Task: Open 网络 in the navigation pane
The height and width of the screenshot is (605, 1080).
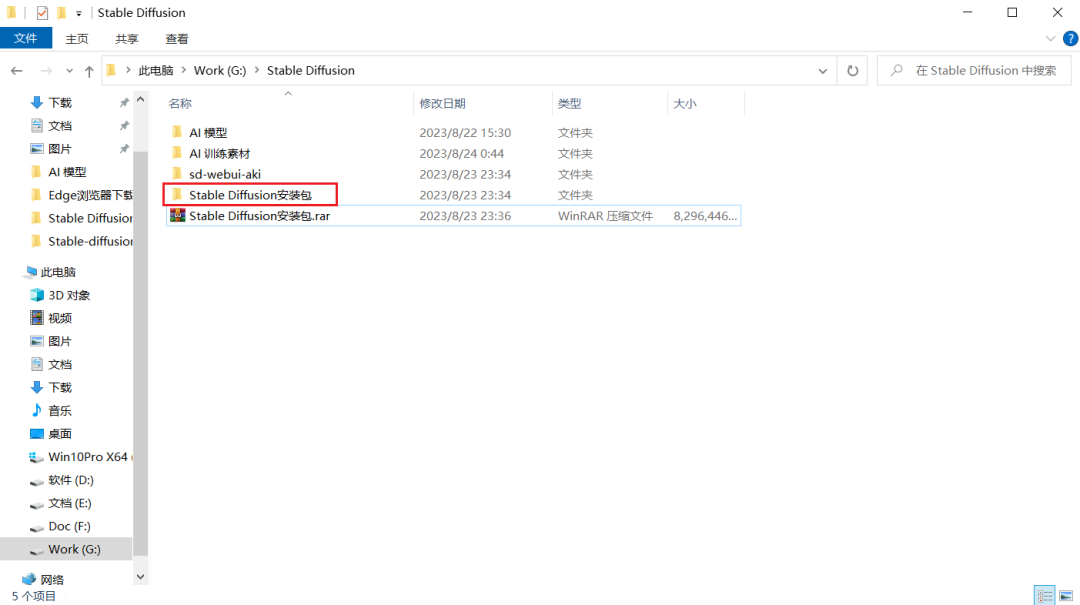Action: pos(52,580)
